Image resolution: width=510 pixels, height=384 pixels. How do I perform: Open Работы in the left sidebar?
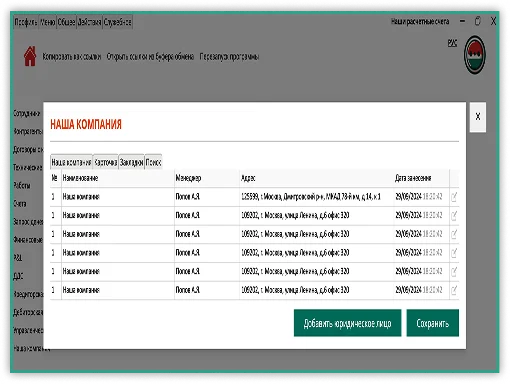(x=22, y=185)
